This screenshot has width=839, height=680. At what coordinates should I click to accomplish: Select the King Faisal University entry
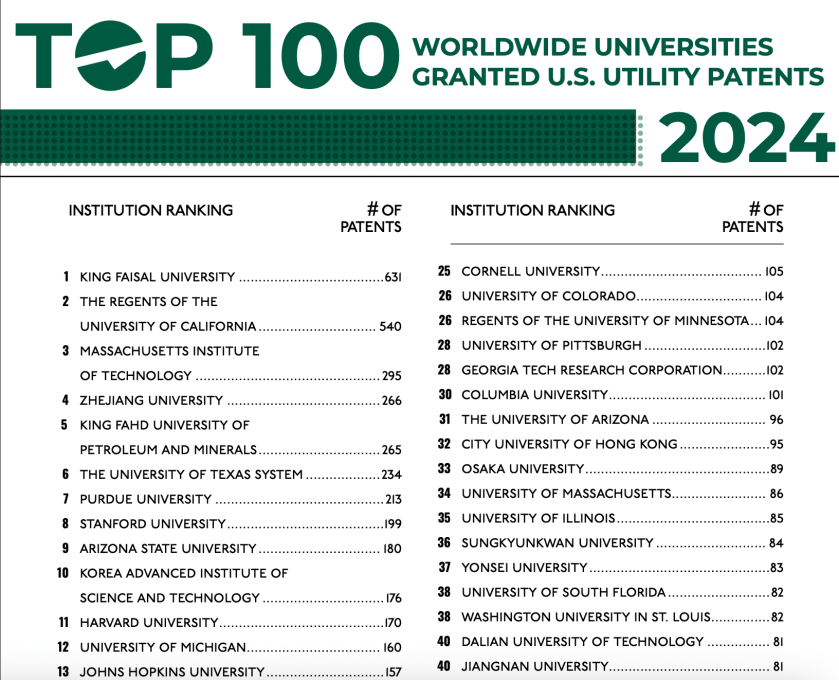tap(157, 277)
